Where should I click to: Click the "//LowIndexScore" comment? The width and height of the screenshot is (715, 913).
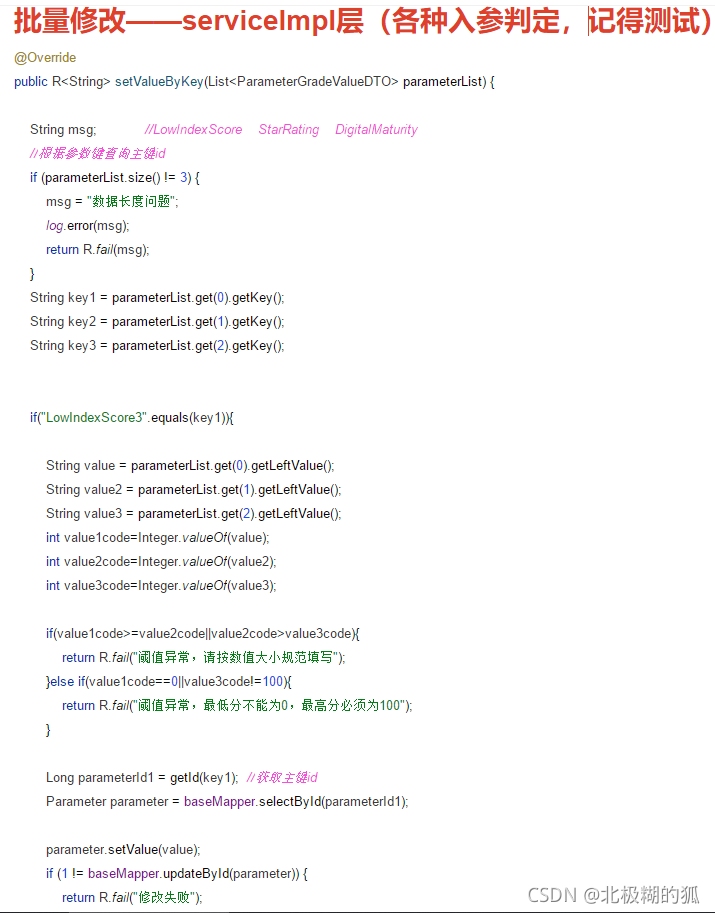point(193,129)
